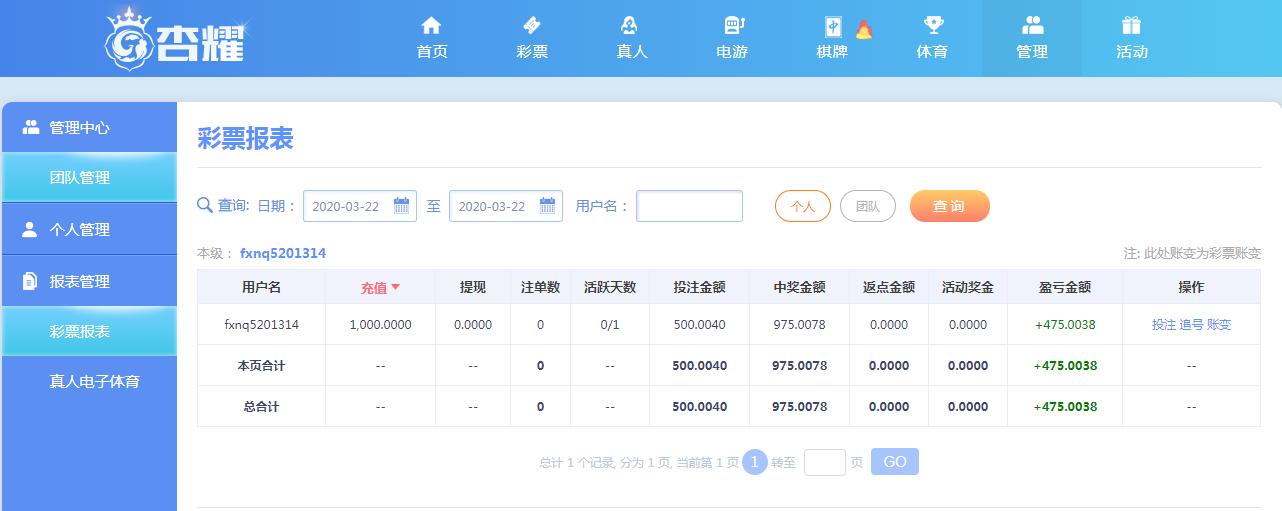Select 真人电子体育 in the sidebar
1282x511 pixels.
point(89,381)
